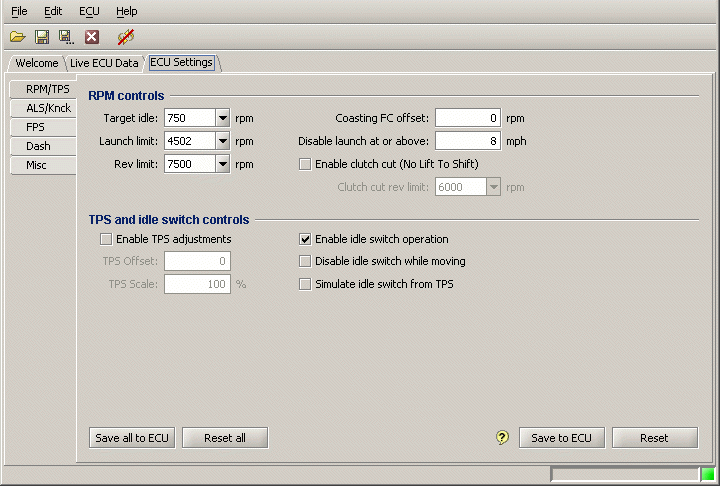
Task: Click the Open file folder icon
Action: point(17,37)
